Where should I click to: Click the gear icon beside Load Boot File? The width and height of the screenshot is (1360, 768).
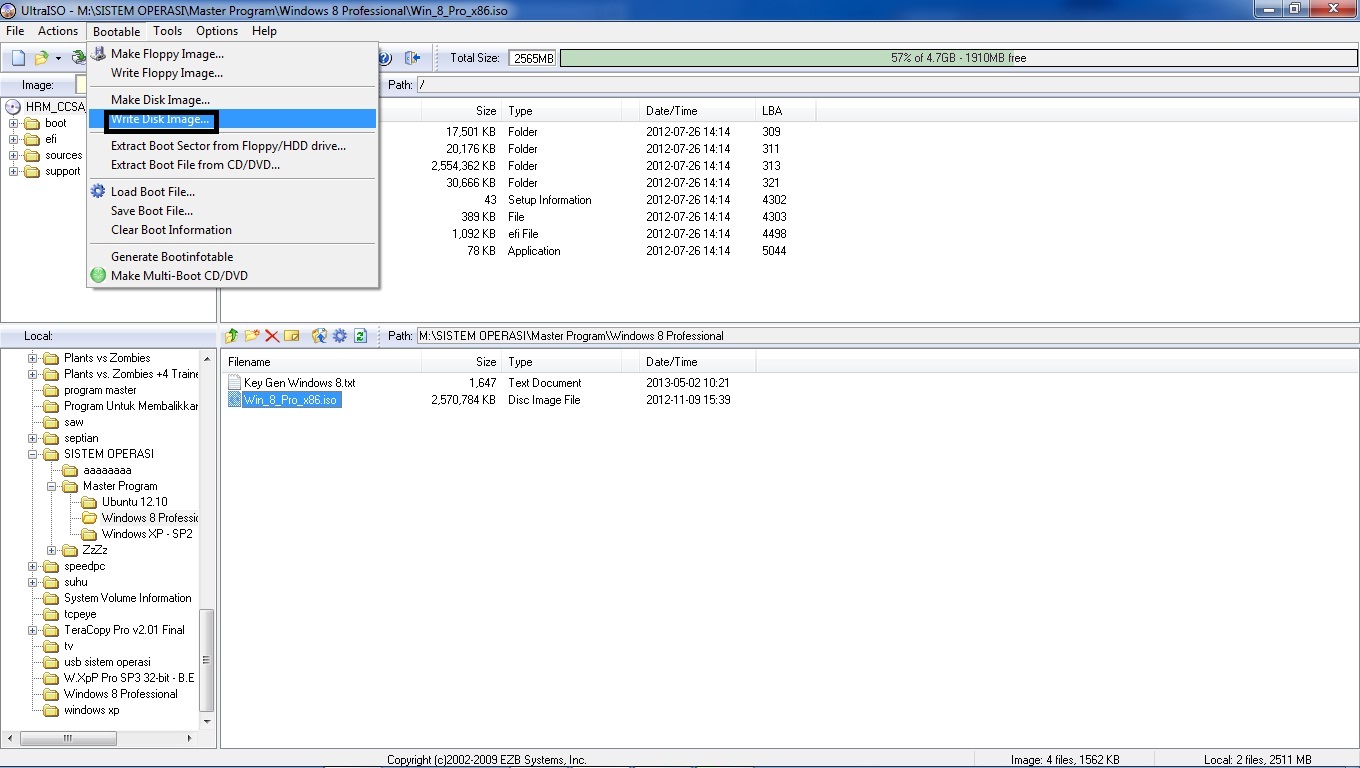(98, 191)
